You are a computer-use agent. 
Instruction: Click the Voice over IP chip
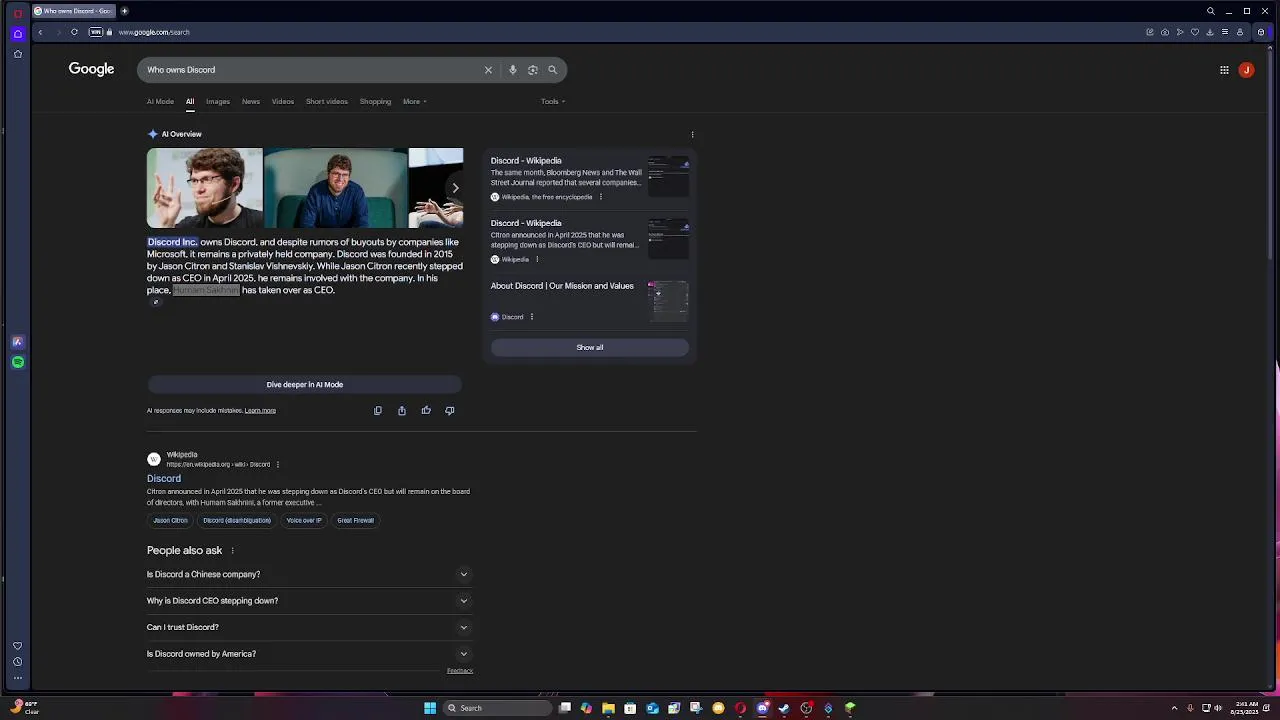point(304,520)
